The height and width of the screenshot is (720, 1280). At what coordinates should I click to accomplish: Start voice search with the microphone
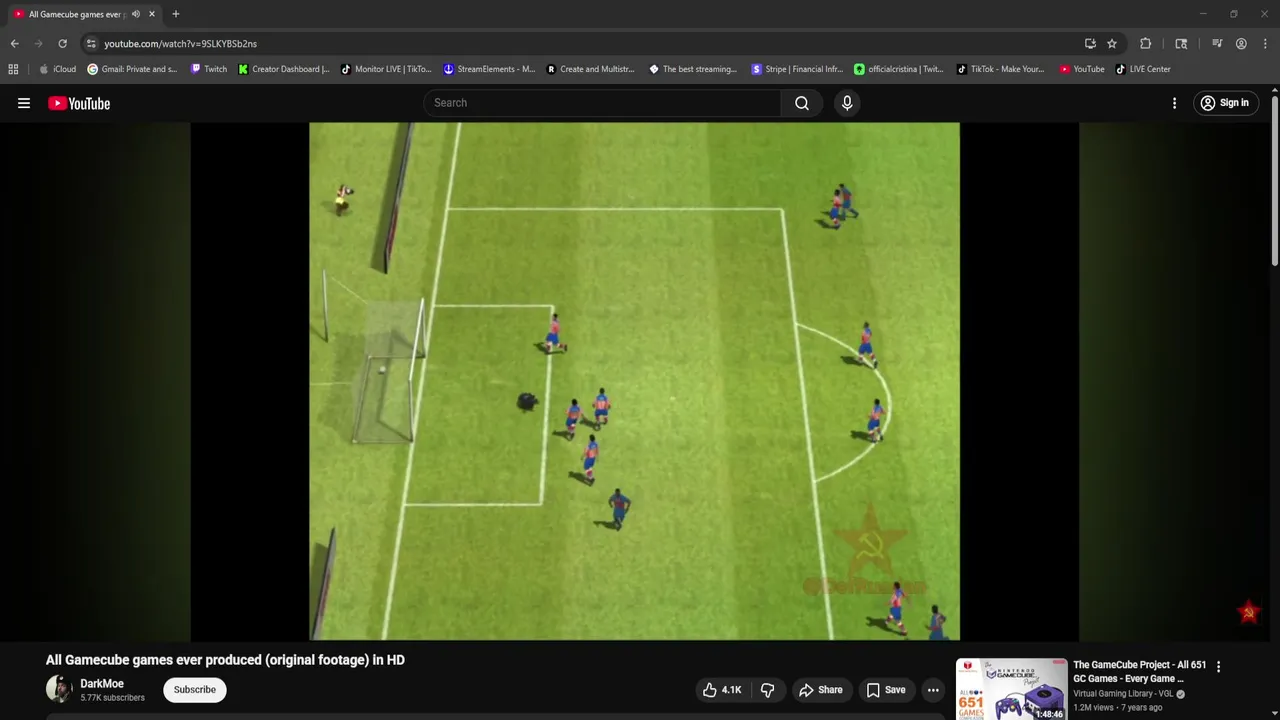[847, 103]
